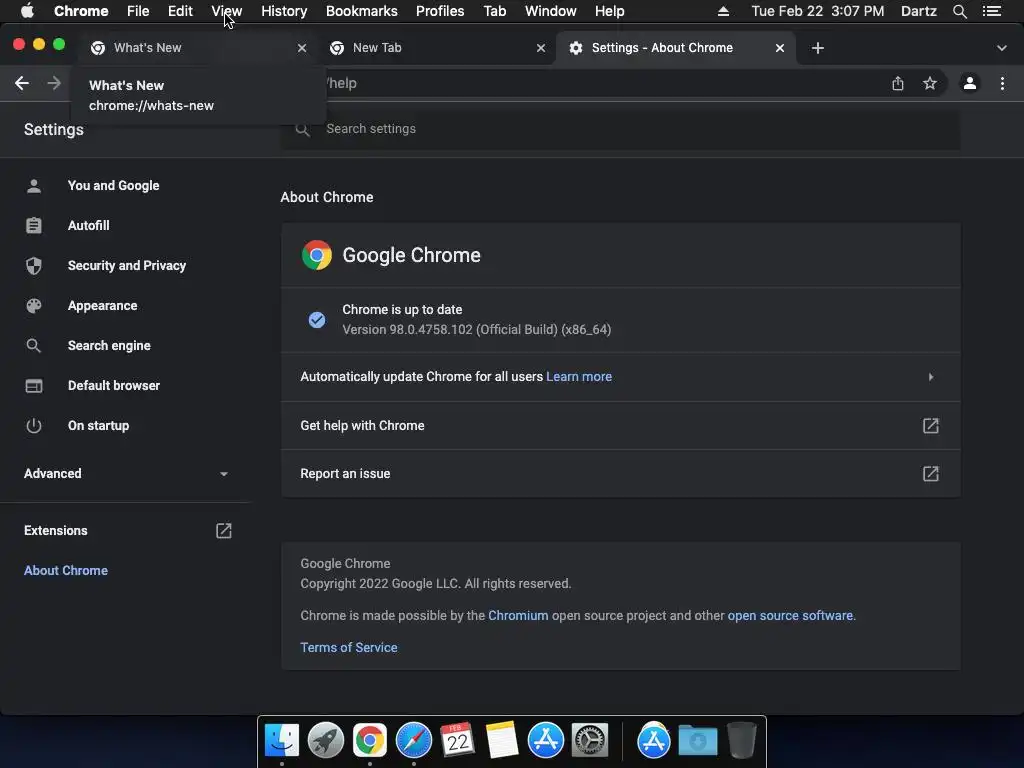Viewport: 1024px width, 768px height.
Task: Click the Security and Privacy shield icon
Action: 34,265
